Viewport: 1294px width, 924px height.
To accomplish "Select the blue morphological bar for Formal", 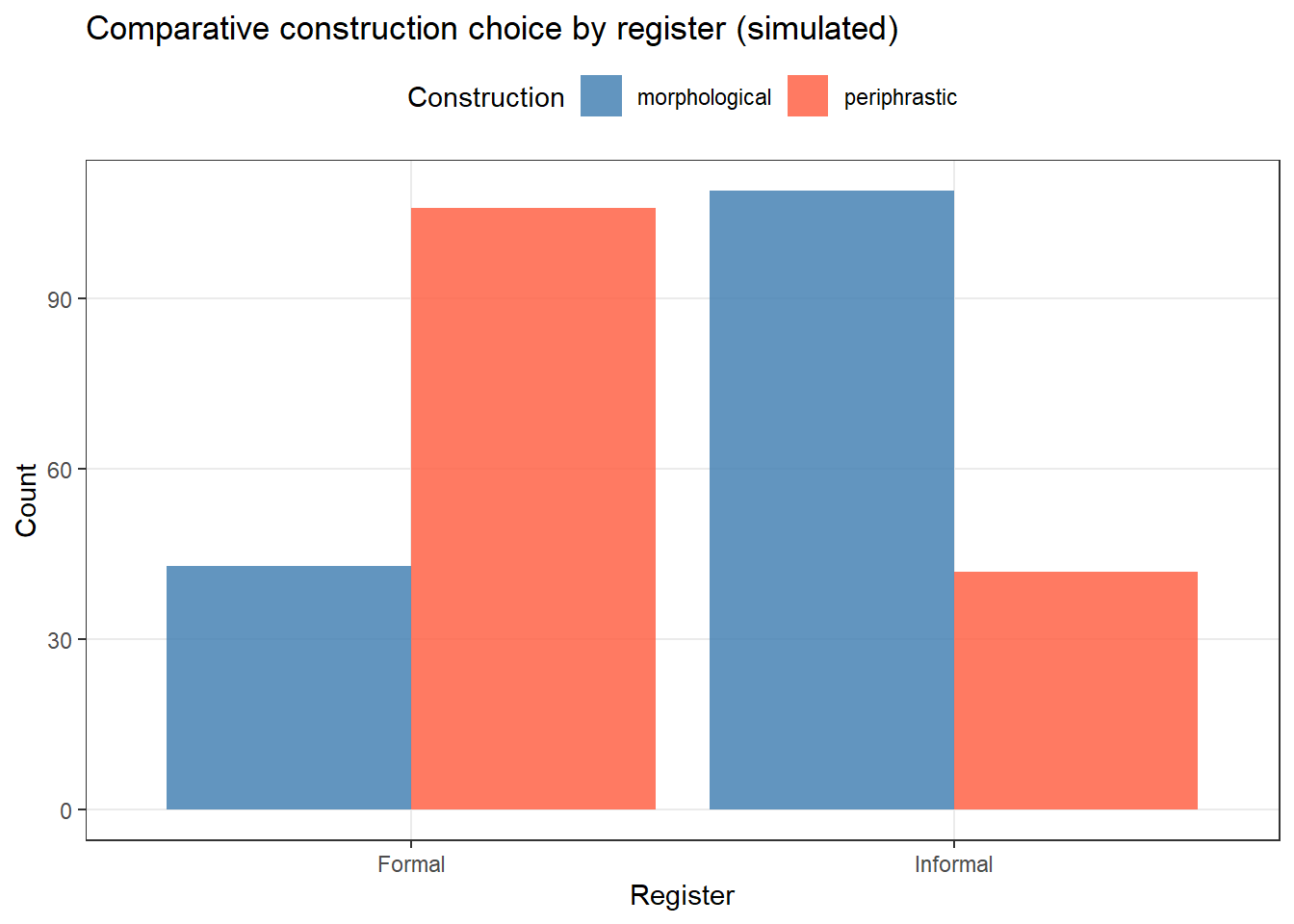I will tap(289, 687).
